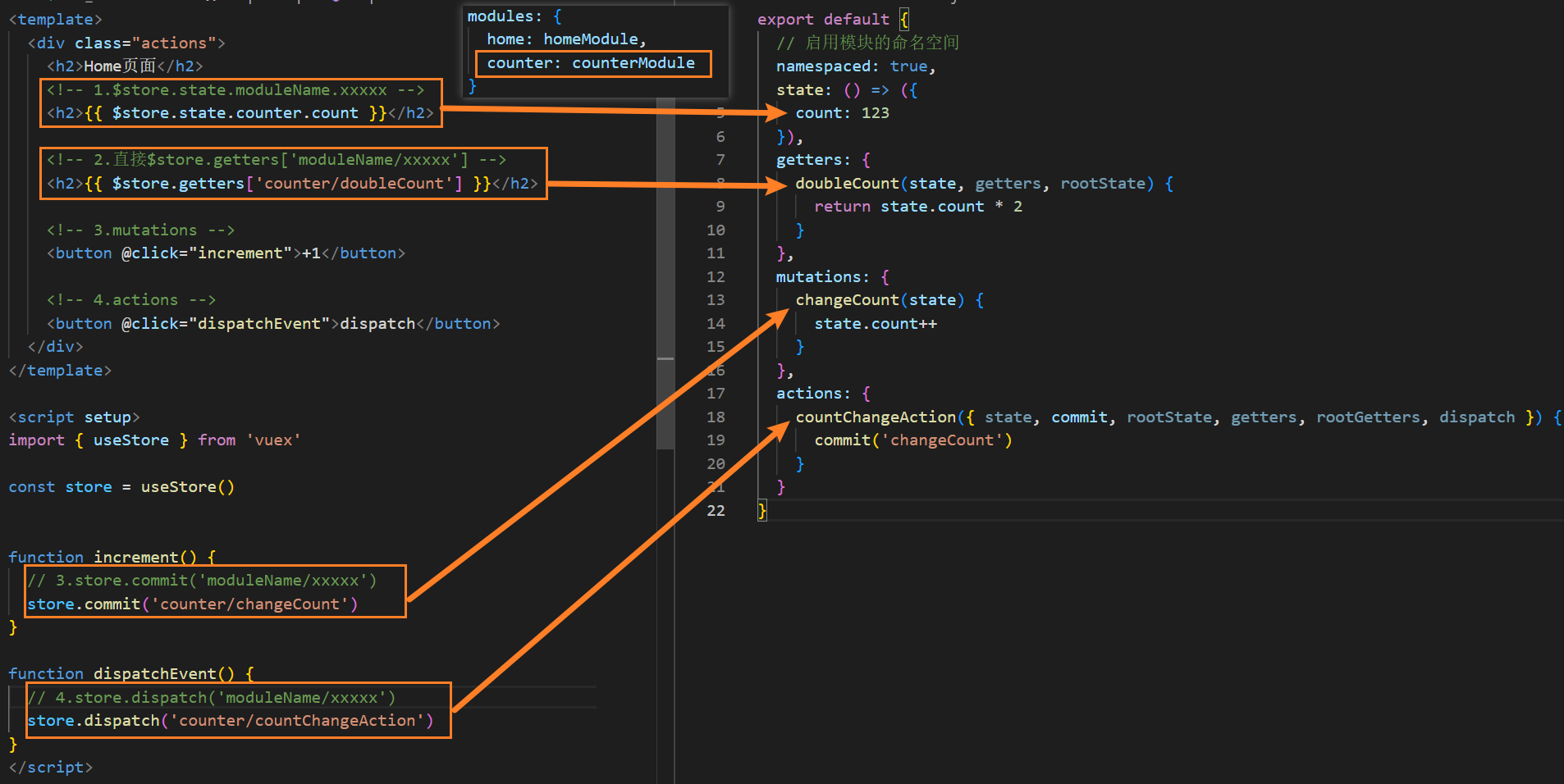Click the 'counter: counterModule' line

tap(591, 63)
